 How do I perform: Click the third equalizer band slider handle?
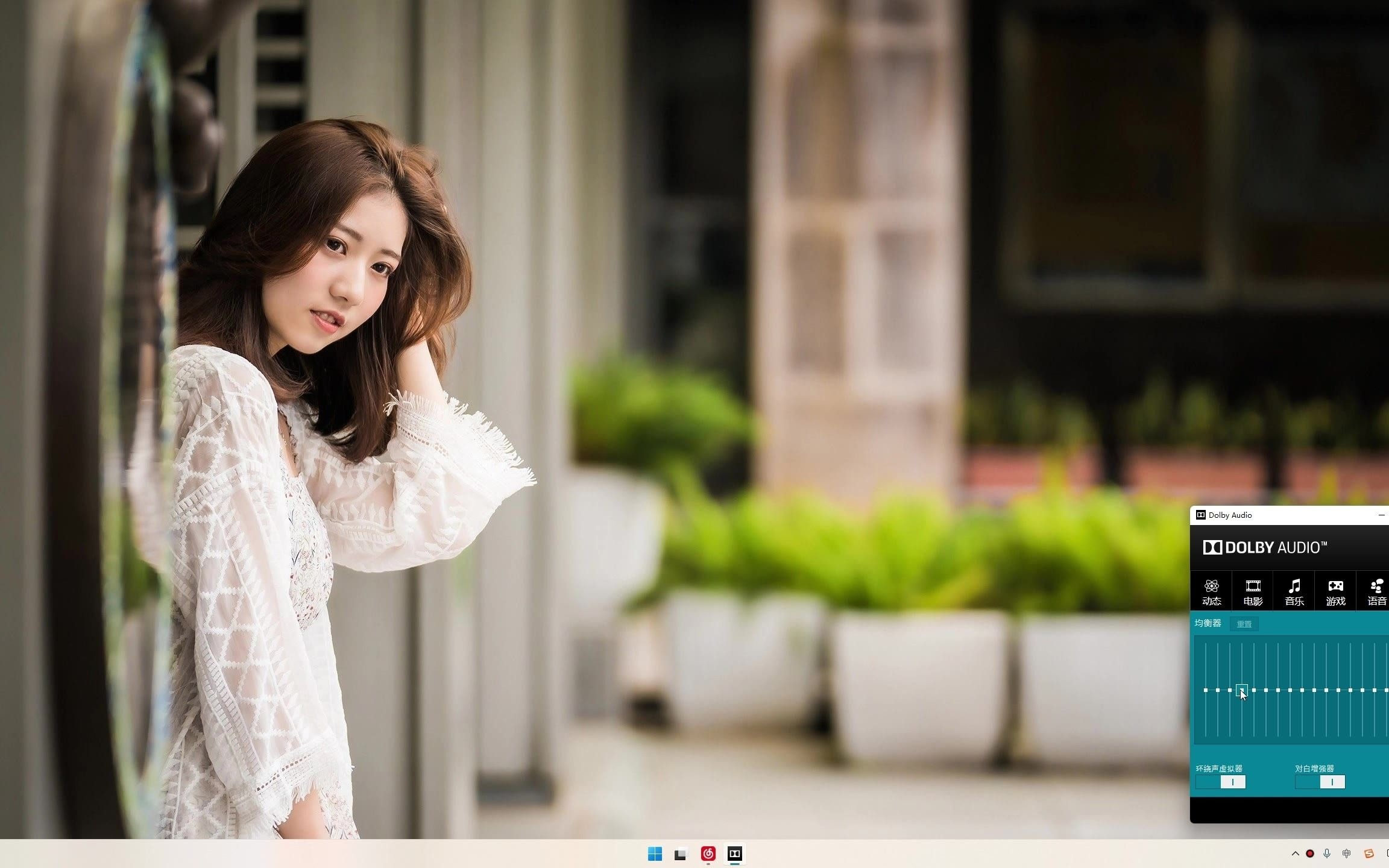[x=1230, y=690]
